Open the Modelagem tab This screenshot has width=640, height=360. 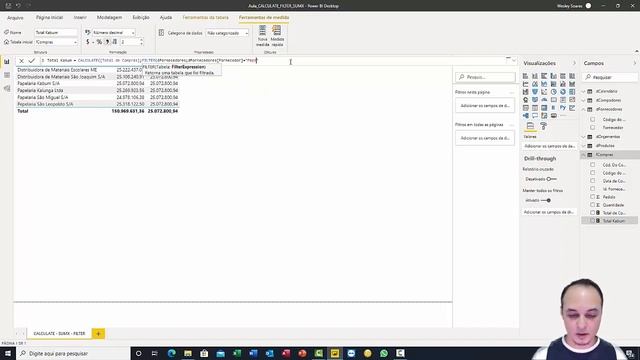109,18
